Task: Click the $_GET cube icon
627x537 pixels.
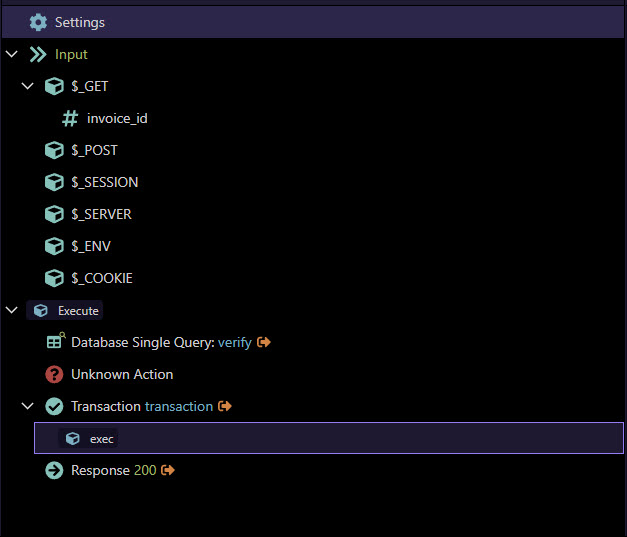Action: pyautogui.click(x=54, y=86)
